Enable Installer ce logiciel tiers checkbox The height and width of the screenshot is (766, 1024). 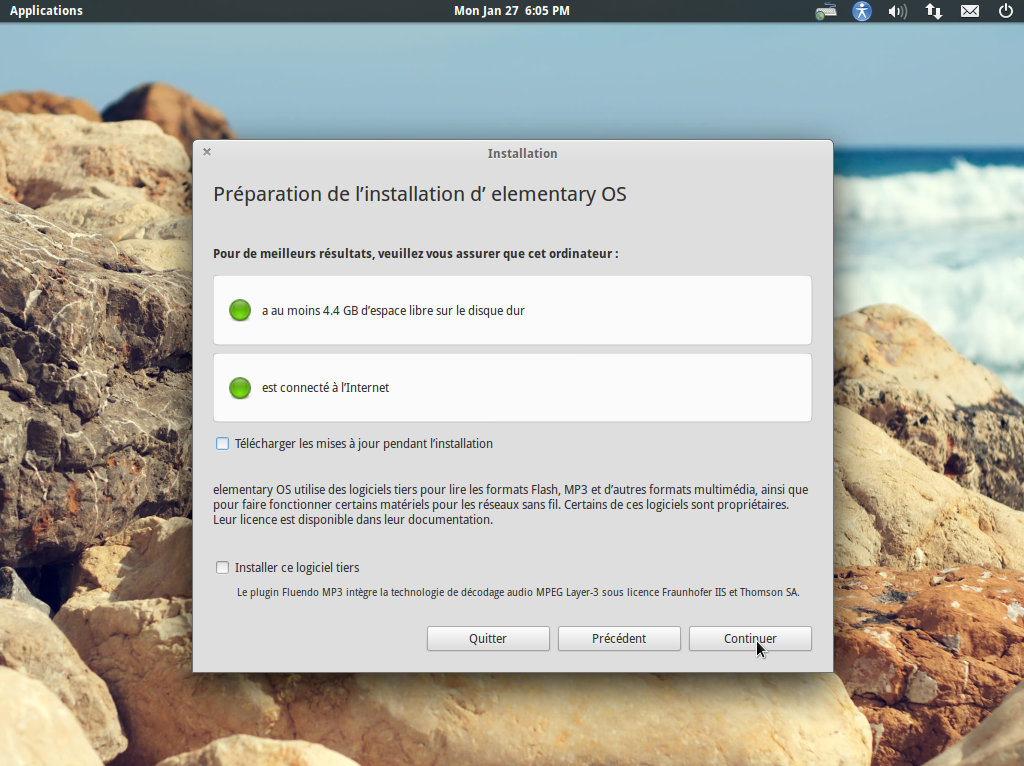point(222,567)
